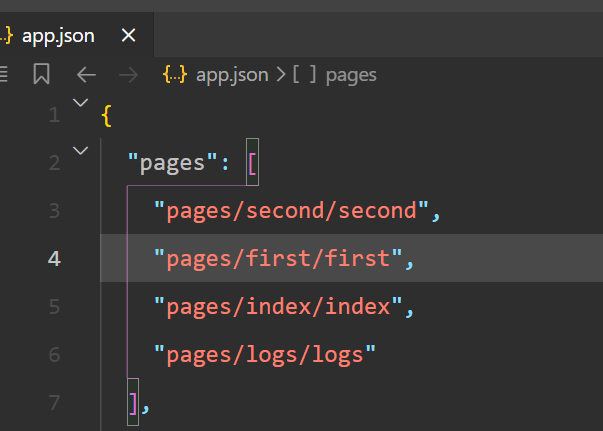
Task: Open the list icon left of the bookmark
Action: (x=4, y=75)
